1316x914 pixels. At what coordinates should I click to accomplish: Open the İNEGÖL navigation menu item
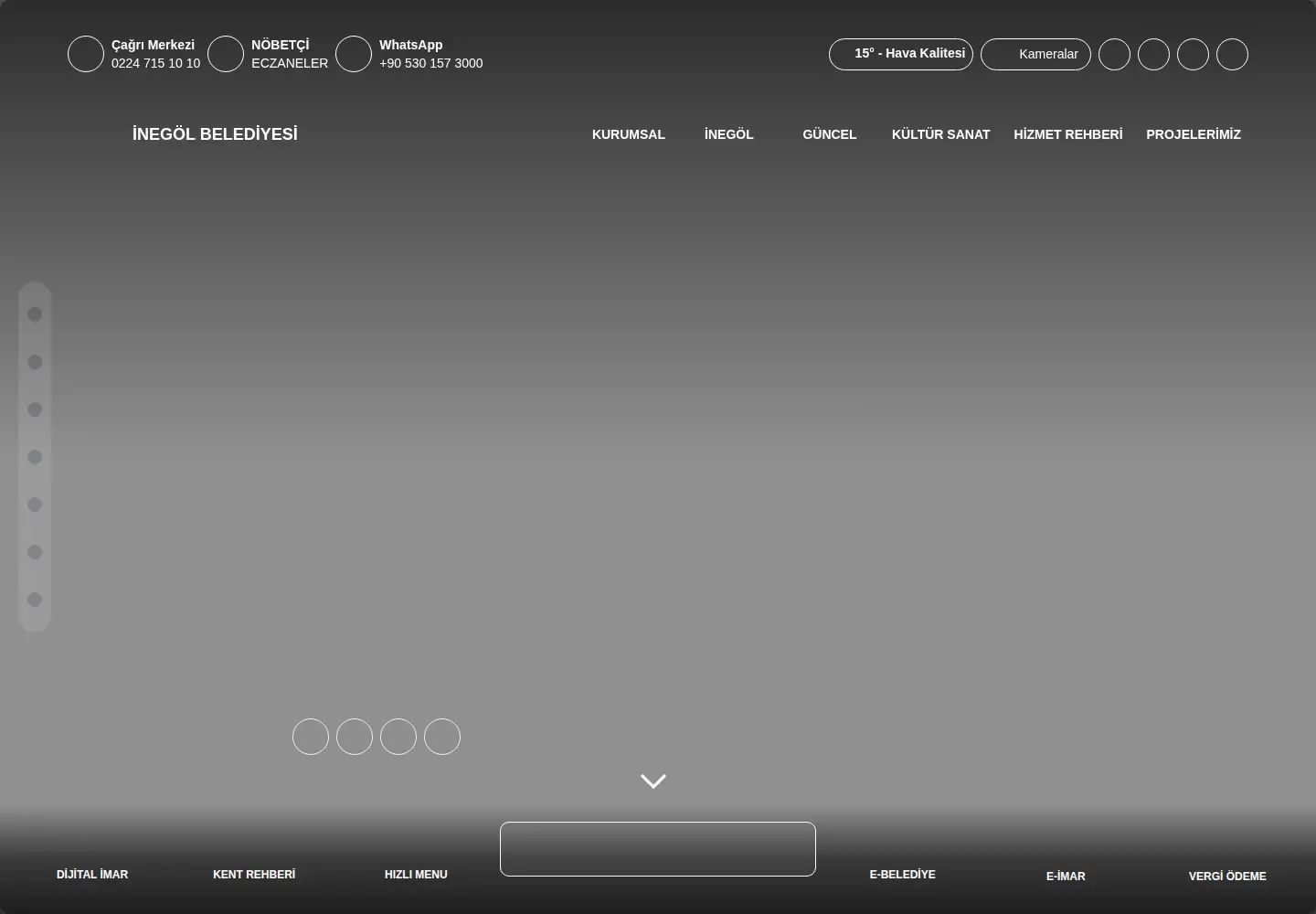tap(729, 134)
